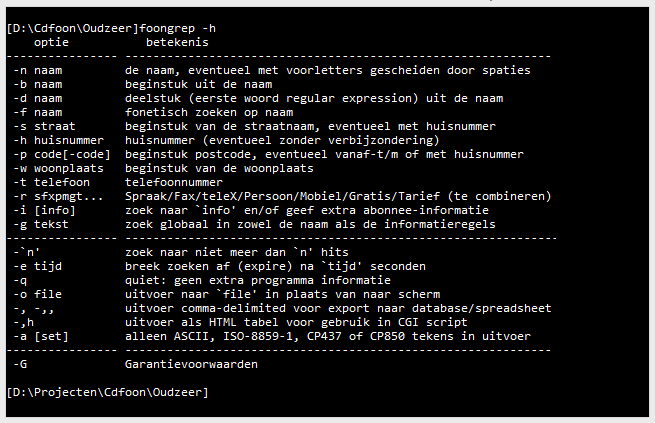655x423 pixels.
Task: Click the -n naam option line
Action: coord(272,70)
